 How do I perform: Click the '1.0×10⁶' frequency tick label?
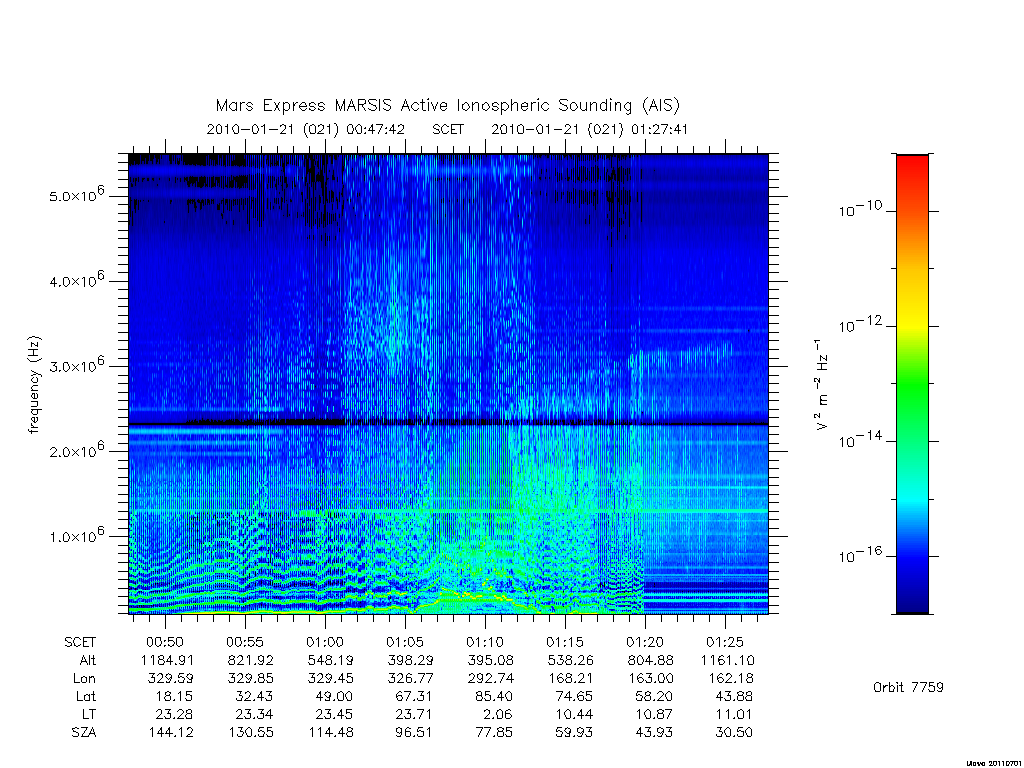pos(76,536)
